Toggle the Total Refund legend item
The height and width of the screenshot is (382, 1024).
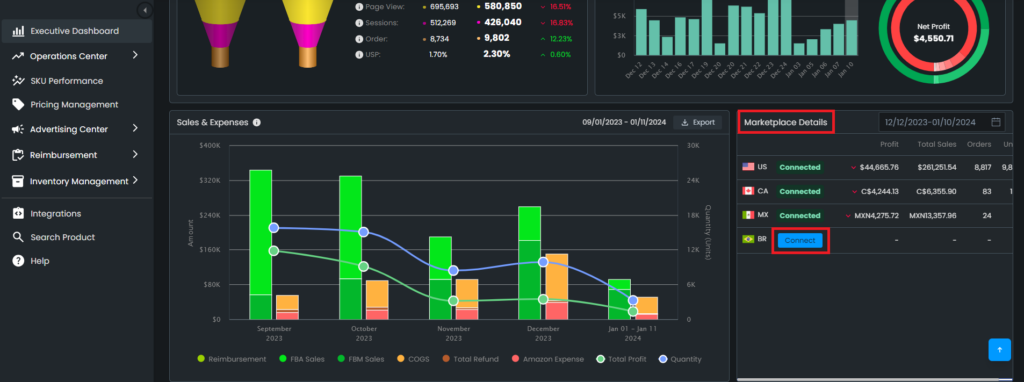click(x=470, y=359)
